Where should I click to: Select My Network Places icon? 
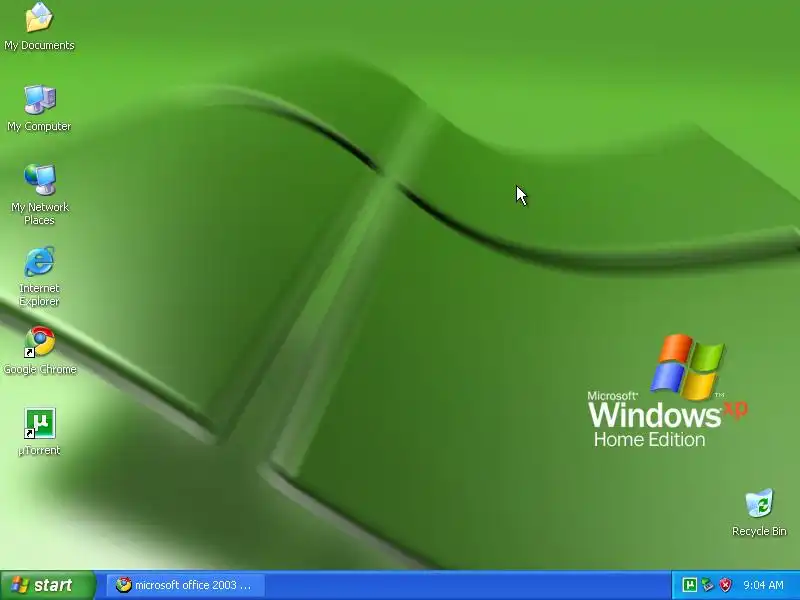coord(39,180)
